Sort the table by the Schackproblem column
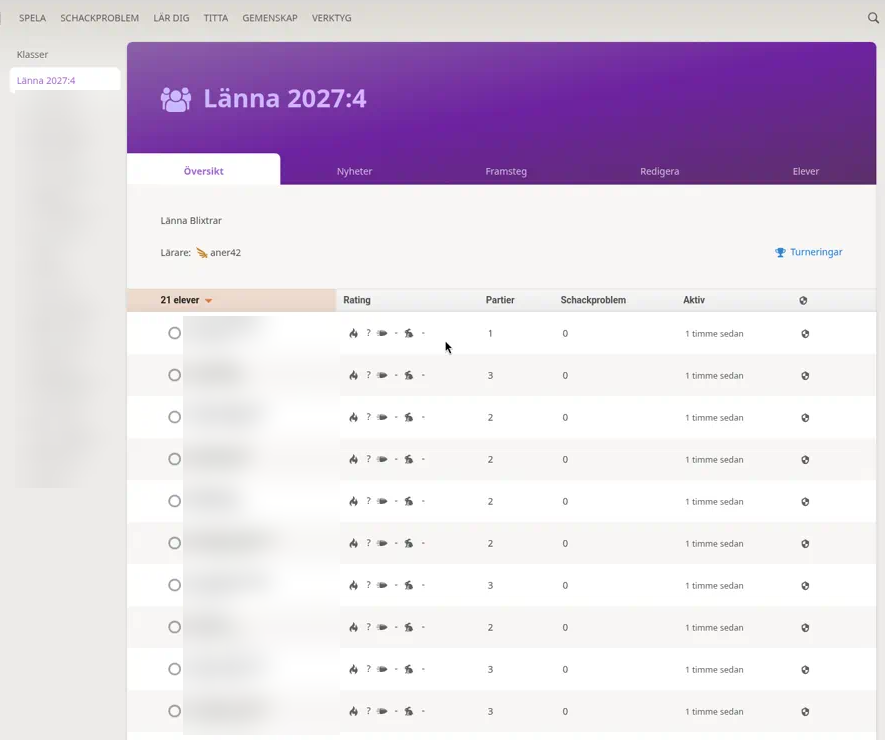Viewport: 885px width, 740px height. pos(593,300)
